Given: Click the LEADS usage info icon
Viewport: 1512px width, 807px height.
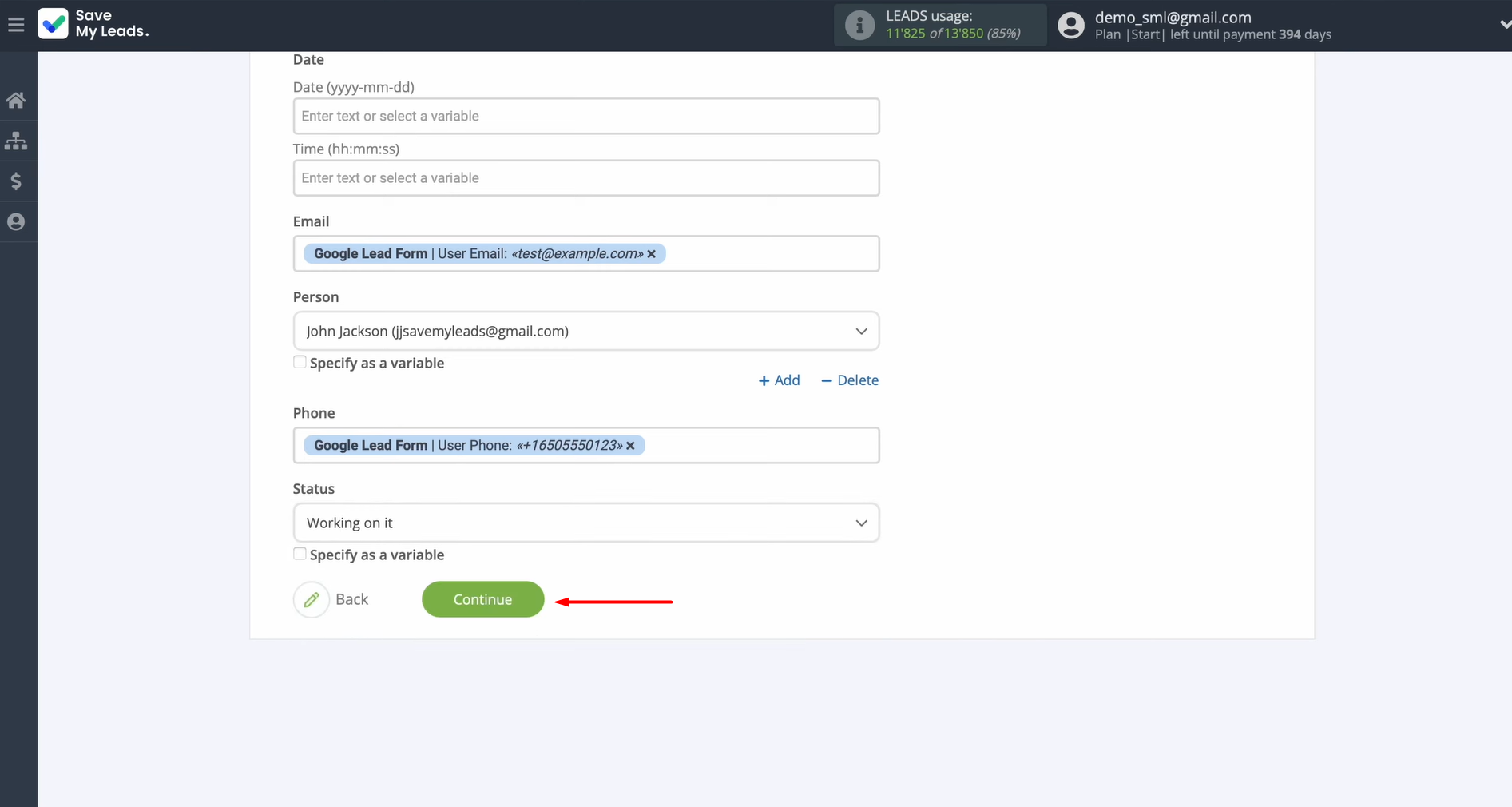Looking at the screenshot, I should coord(859,26).
